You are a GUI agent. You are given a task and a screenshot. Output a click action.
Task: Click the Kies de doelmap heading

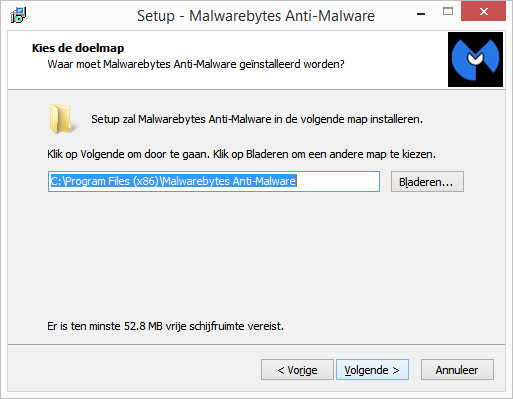(78, 48)
